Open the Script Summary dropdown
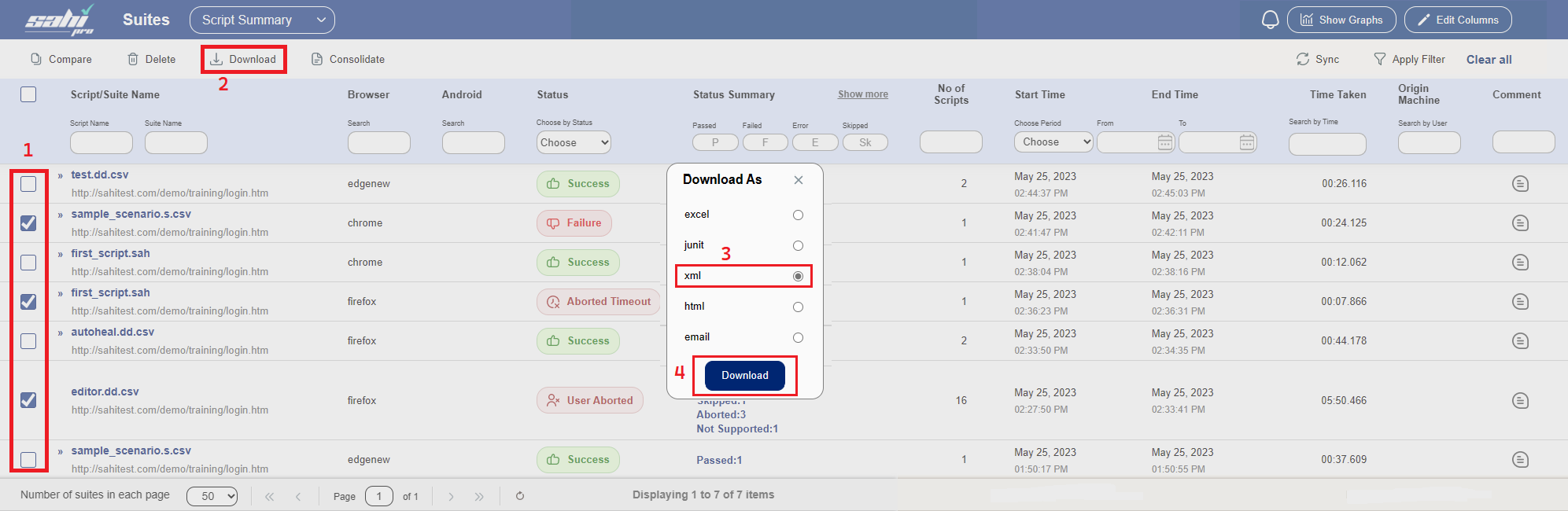This screenshot has height=511, width=1568. 262,20
